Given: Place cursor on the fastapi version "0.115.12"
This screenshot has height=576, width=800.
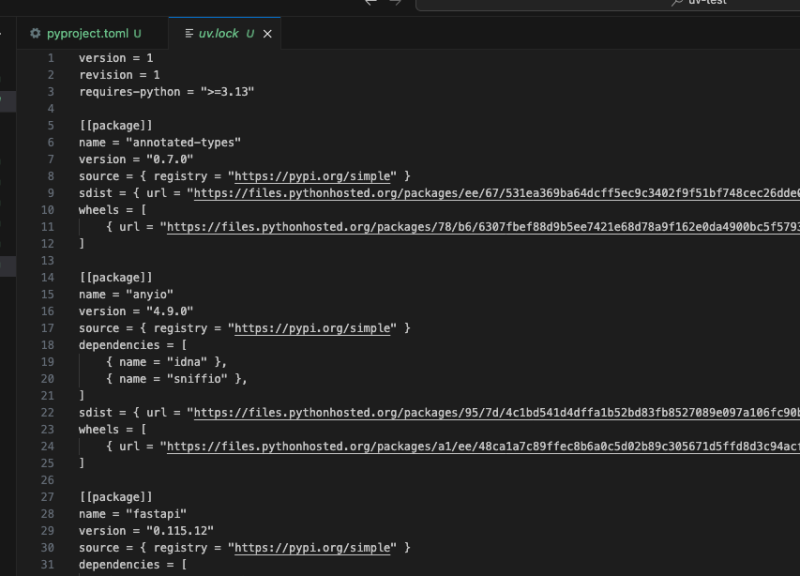Looking at the screenshot, I should click(x=178, y=531).
